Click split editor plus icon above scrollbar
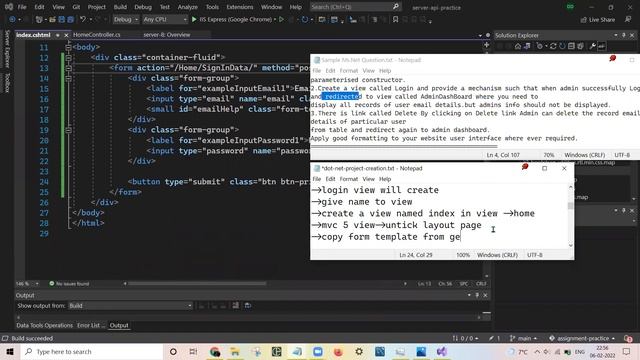The width and height of the screenshot is (640, 360). 486,45
